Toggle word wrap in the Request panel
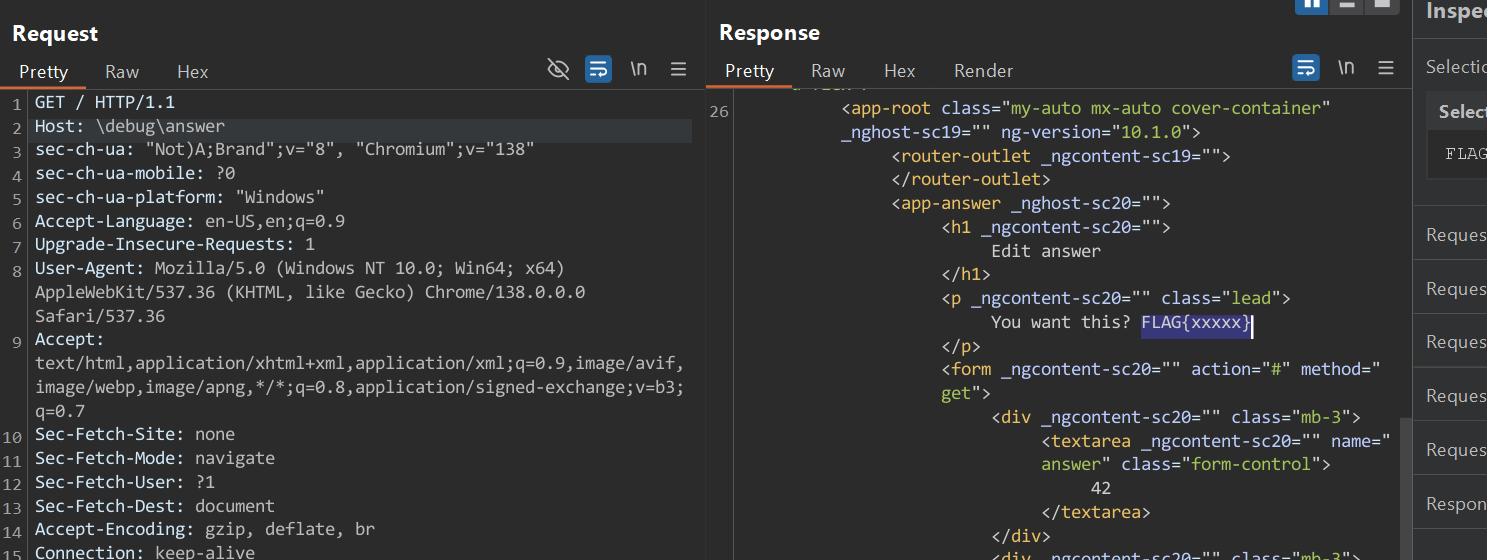 click(x=598, y=69)
